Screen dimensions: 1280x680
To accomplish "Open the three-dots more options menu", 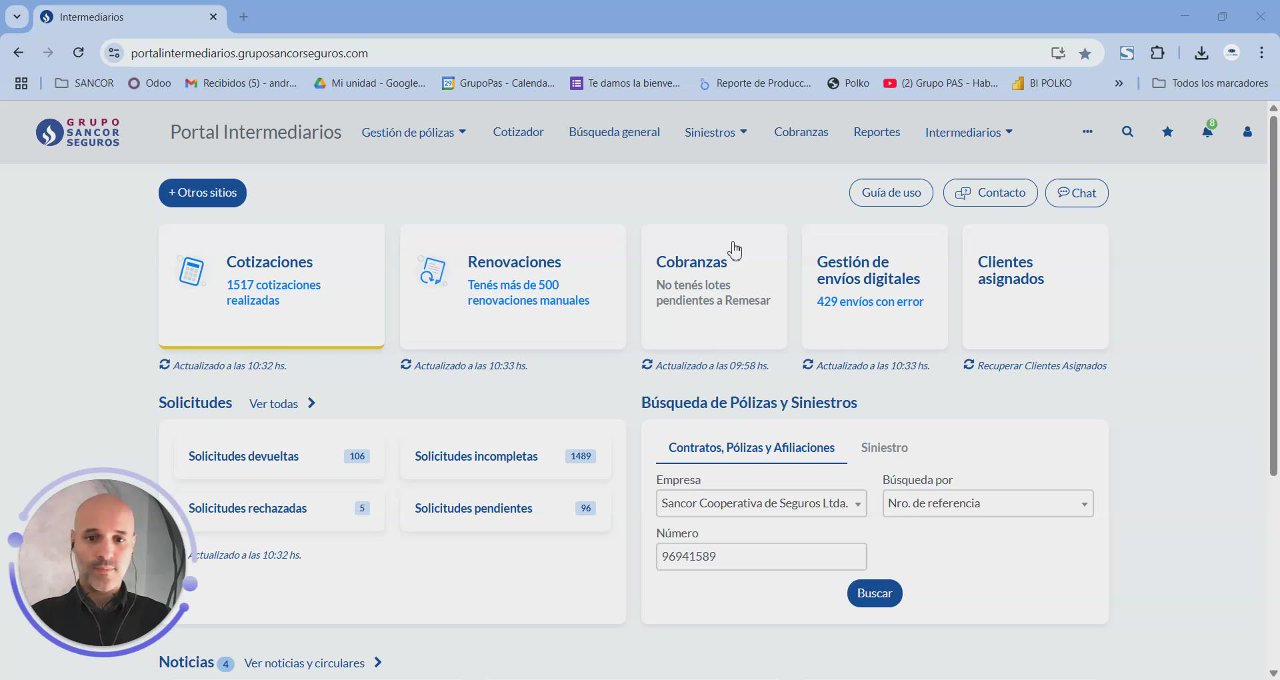I will pos(1087,131).
